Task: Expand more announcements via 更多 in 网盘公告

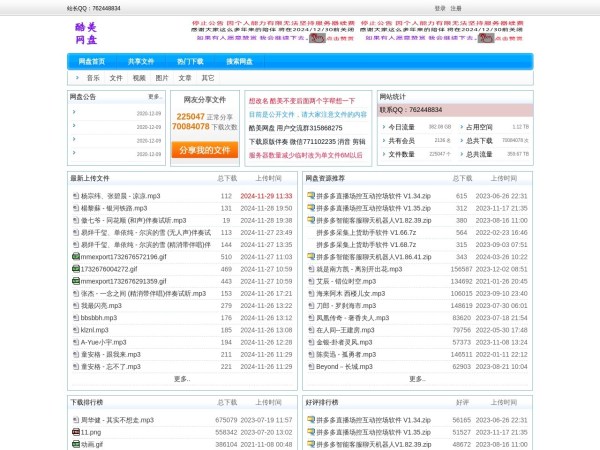Action: 154,97
